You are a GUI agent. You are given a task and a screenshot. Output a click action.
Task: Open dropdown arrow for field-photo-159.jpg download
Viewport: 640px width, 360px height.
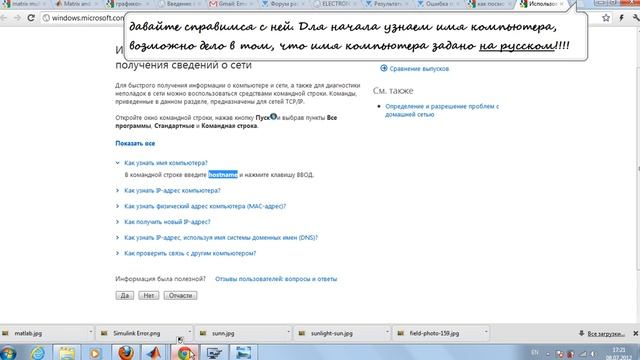coord(486,332)
